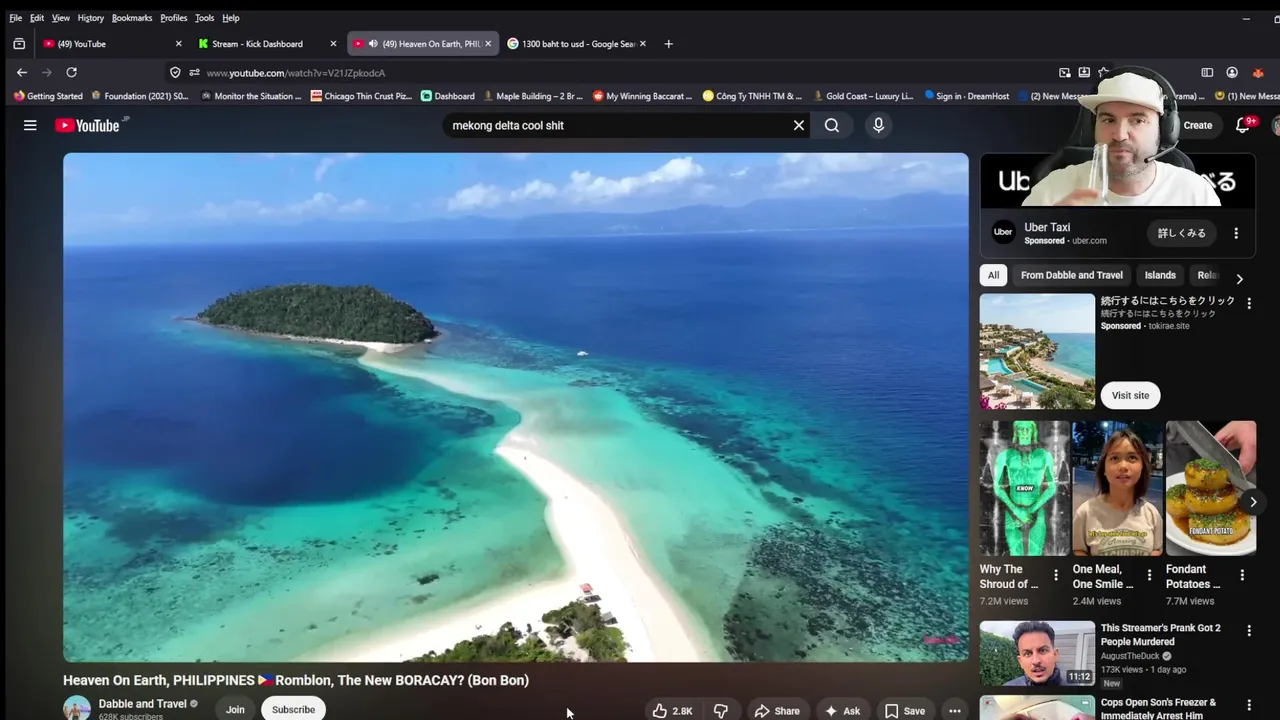The height and width of the screenshot is (720, 1280).
Task: Open more actions ellipsis under the video
Action: click(x=955, y=710)
